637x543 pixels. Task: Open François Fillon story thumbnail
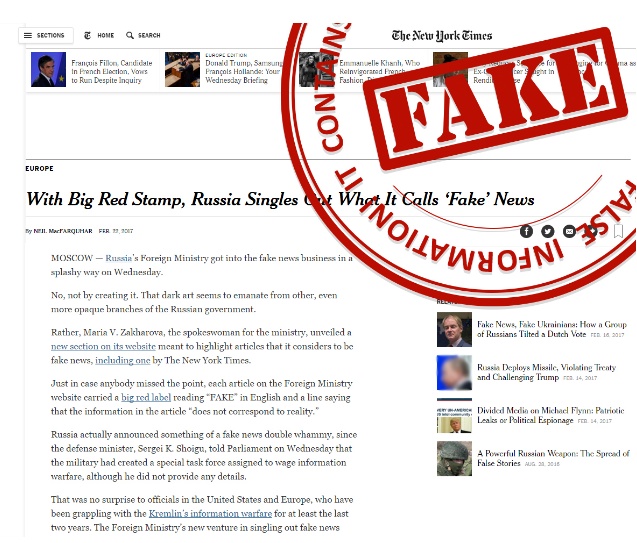pyautogui.click(x=48, y=69)
